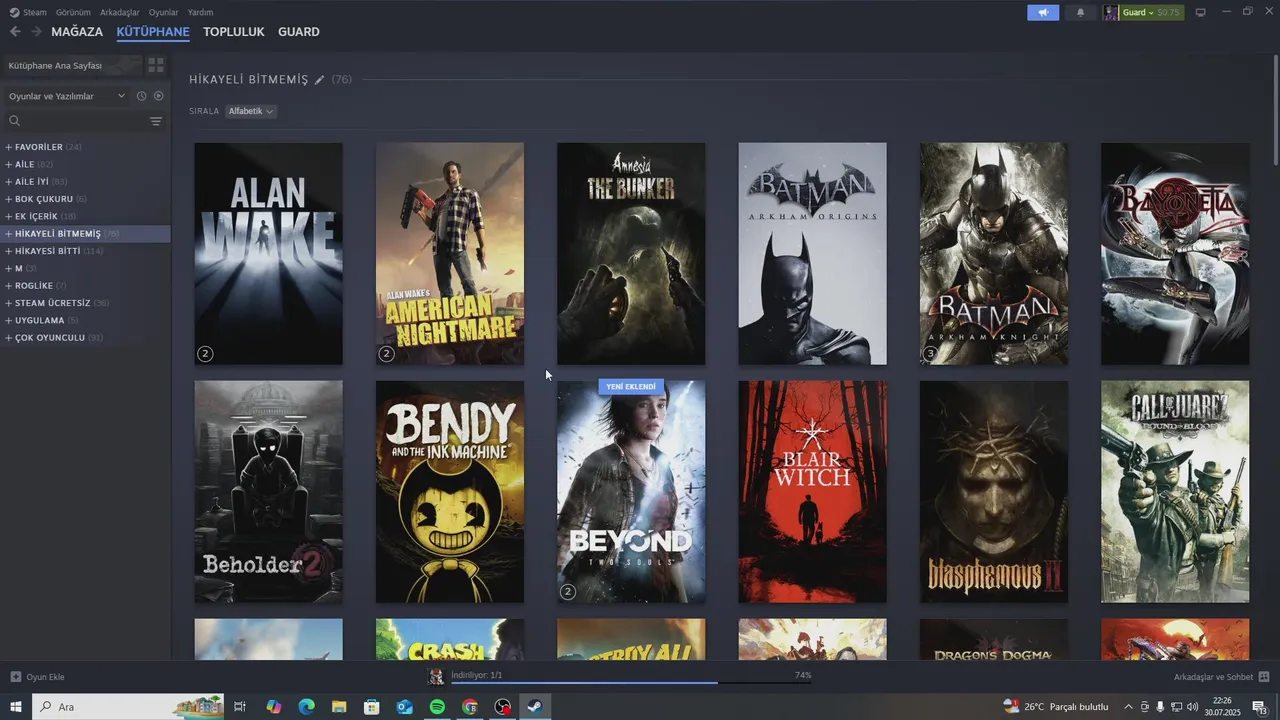
Task: Click the download progress bar
Action: coord(630,683)
